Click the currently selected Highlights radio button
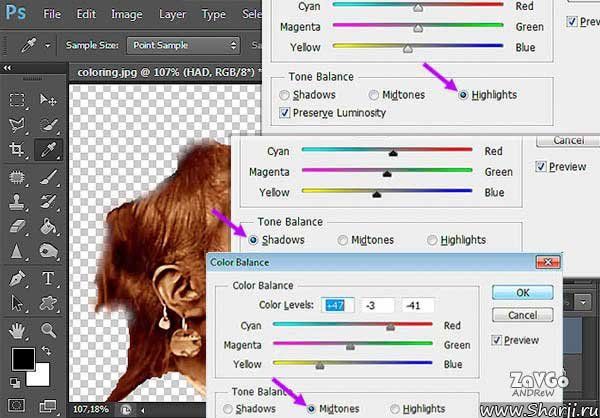600x418 pixels. 464,95
